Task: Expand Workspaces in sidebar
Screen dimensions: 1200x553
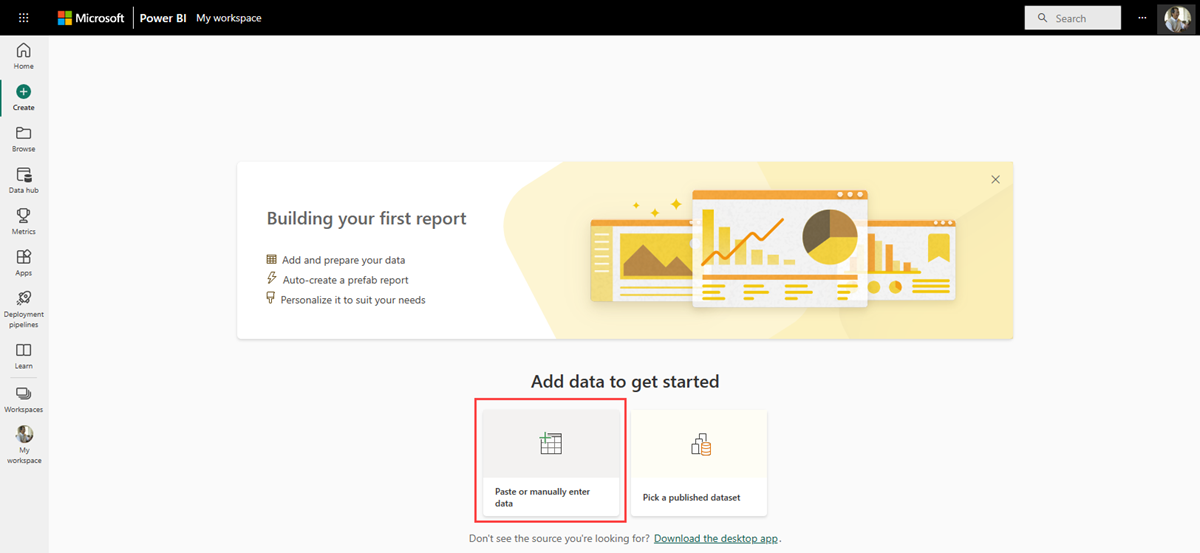Action: (x=24, y=399)
